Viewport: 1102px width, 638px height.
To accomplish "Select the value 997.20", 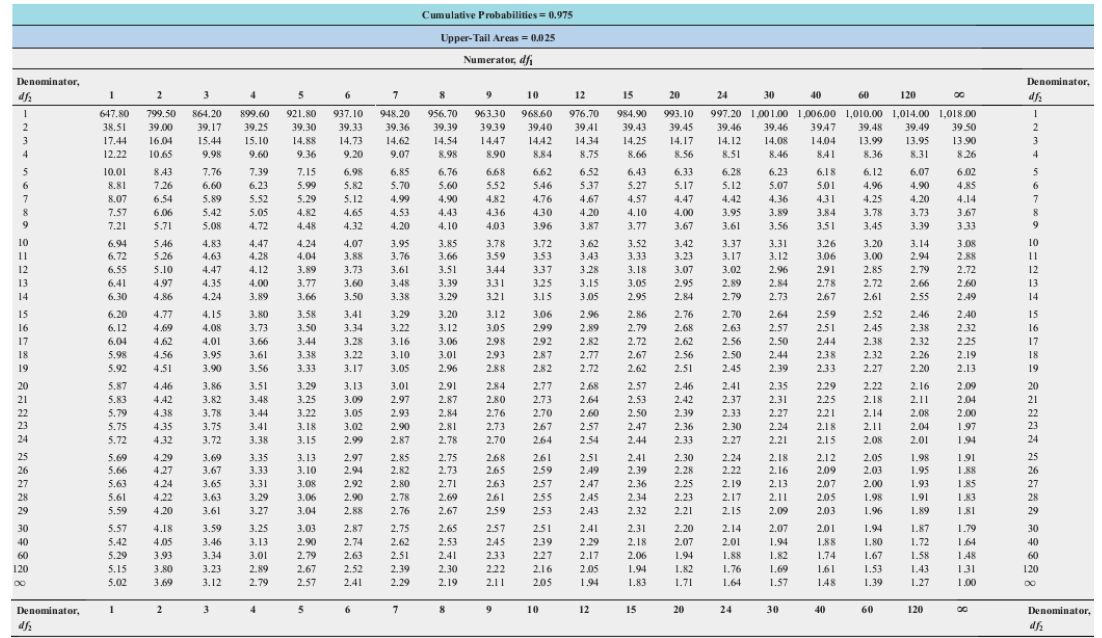I will click(x=726, y=114).
